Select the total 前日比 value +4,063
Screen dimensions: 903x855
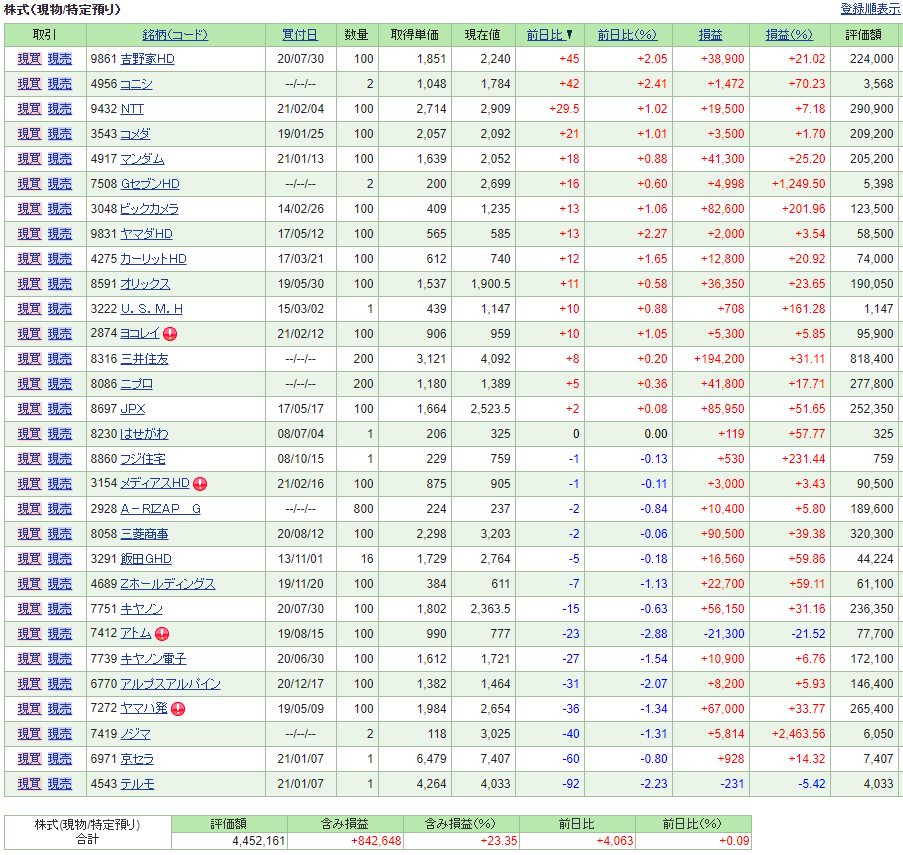[615, 841]
